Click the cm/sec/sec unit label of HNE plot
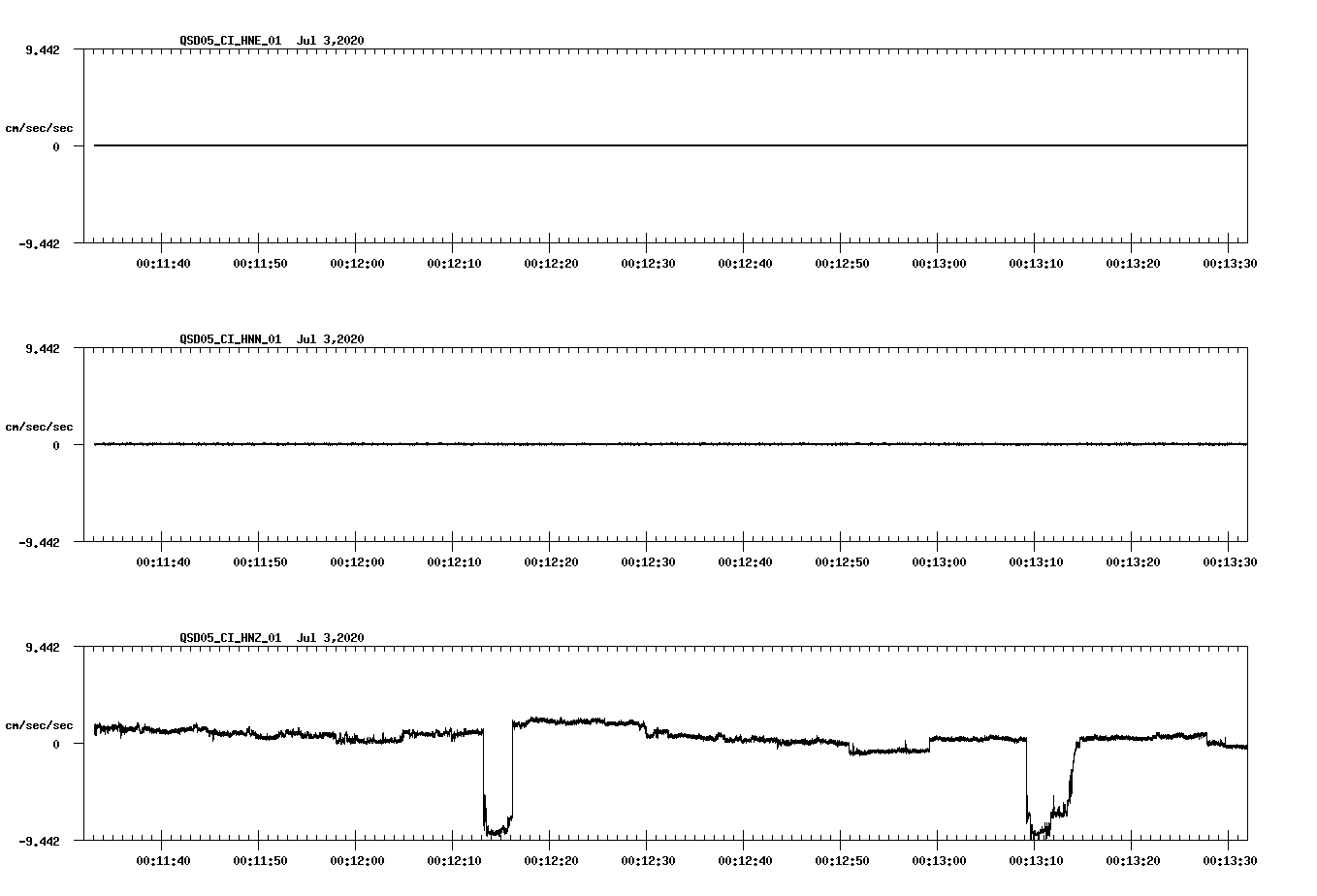The height and width of the screenshot is (896, 1317). (x=39, y=128)
